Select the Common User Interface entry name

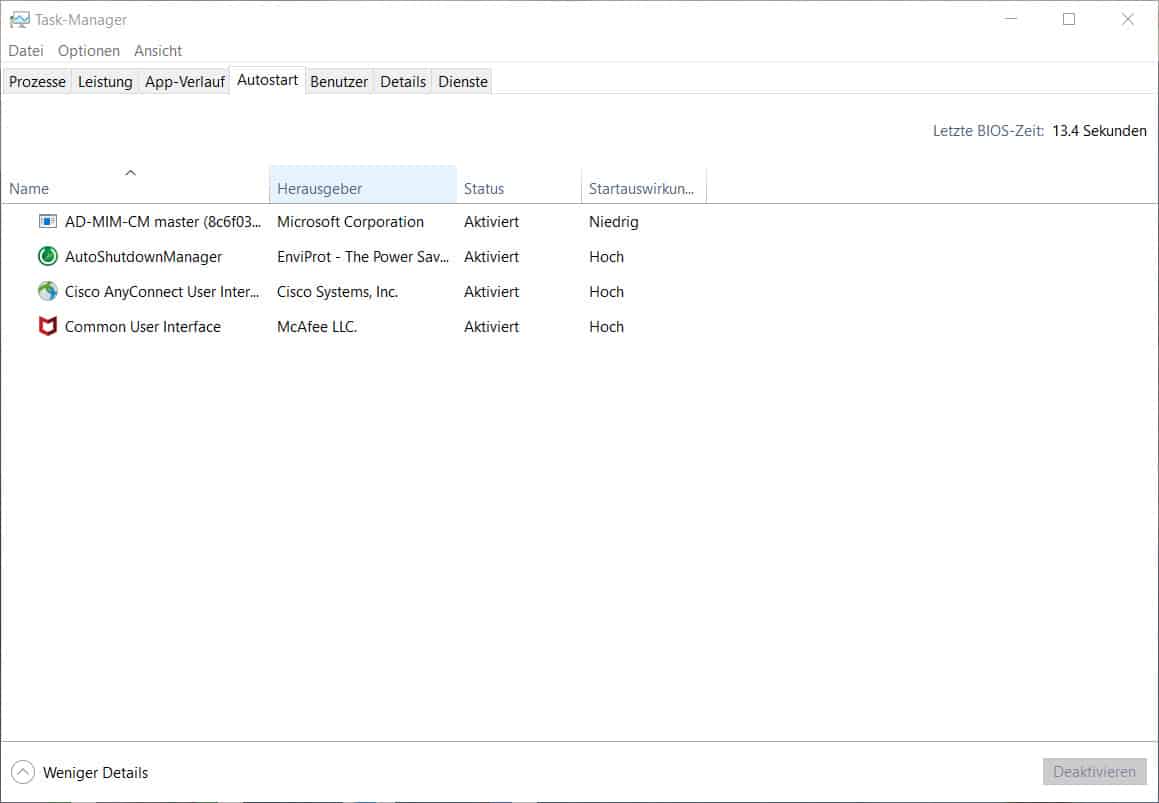(143, 326)
